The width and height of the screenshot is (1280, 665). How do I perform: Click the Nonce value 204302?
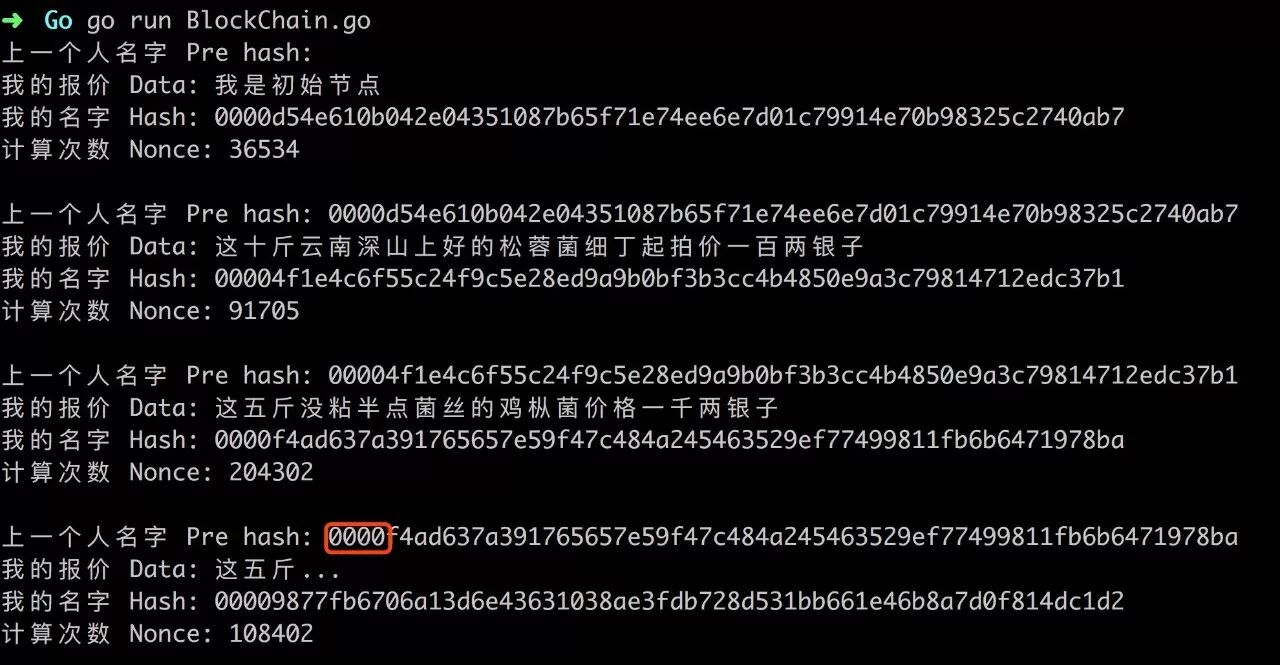coord(271,472)
